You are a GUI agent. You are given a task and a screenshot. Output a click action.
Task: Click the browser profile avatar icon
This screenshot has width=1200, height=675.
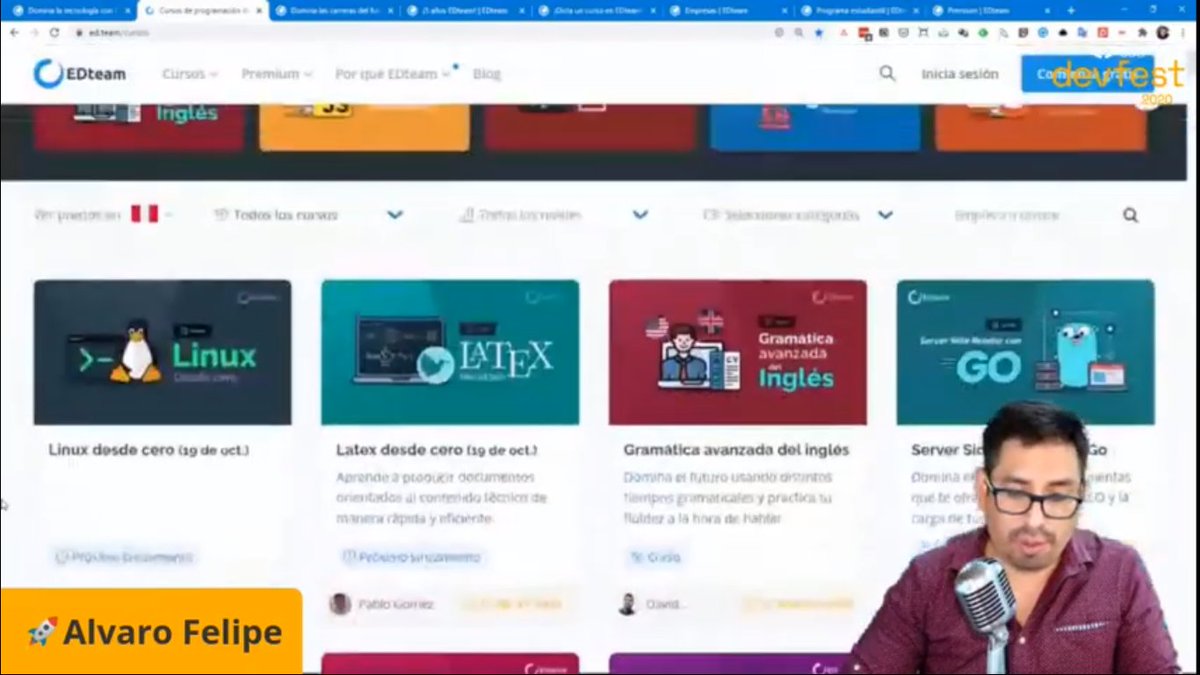(1163, 32)
